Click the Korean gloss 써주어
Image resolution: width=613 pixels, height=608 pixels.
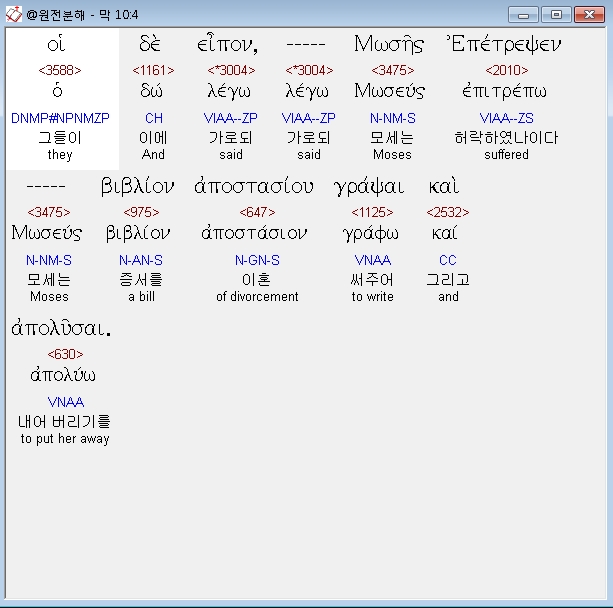(x=372, y=280)
